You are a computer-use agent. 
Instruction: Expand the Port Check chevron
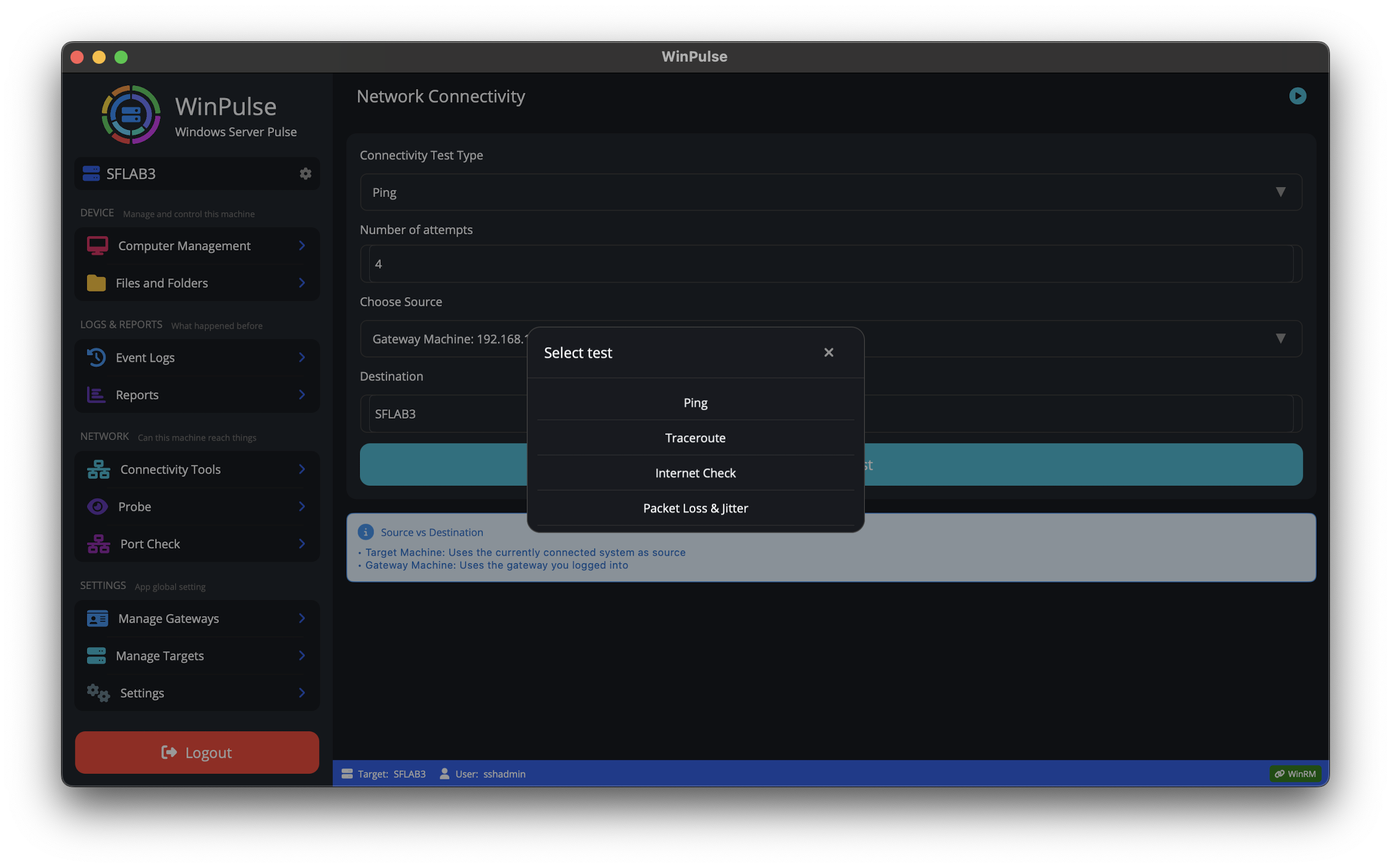click(302, 543)
